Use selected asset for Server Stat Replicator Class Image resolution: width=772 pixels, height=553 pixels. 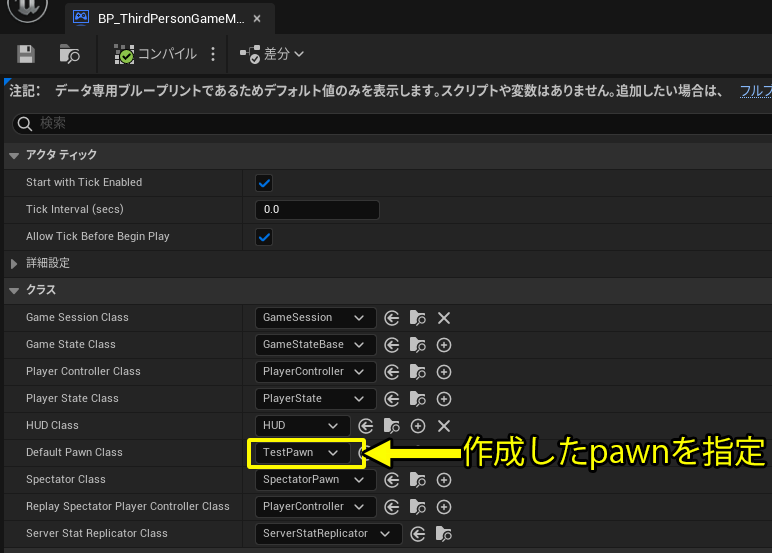point(418,535)
